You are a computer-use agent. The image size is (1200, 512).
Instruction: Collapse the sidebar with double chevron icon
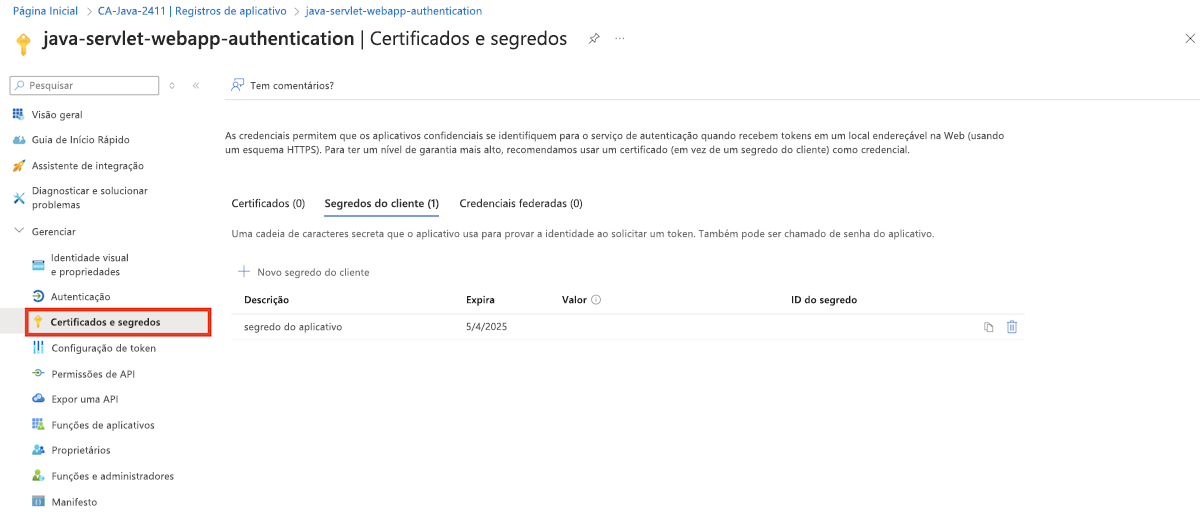196,85
